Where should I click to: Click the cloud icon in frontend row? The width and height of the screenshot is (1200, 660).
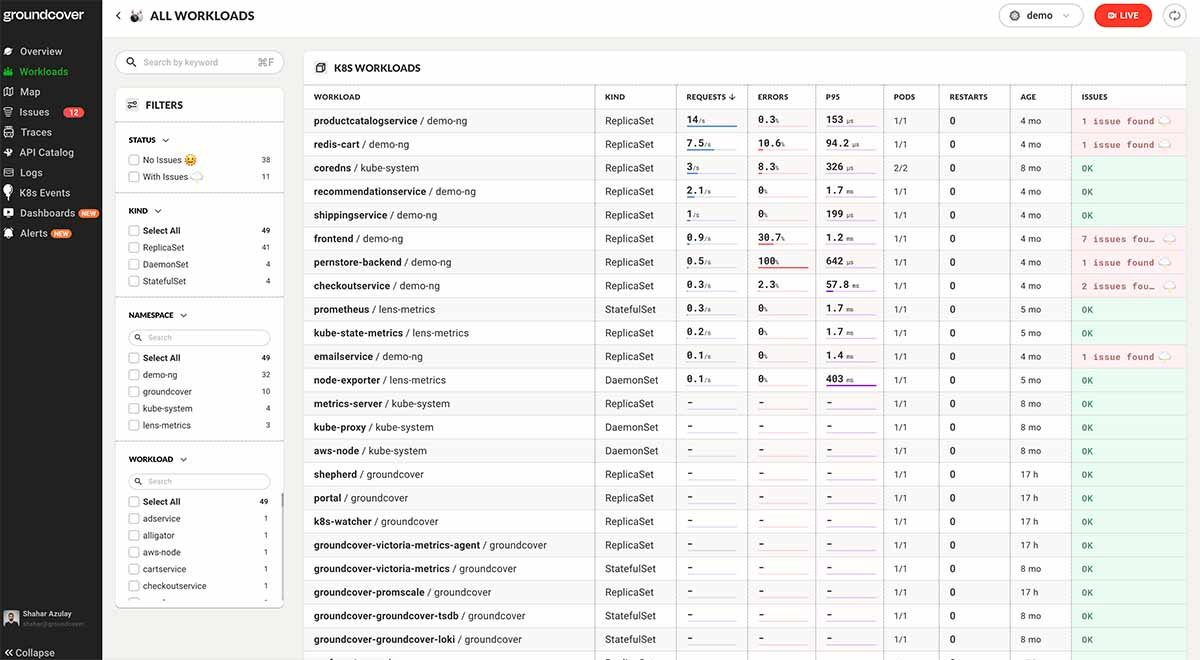coord(1168,239)
